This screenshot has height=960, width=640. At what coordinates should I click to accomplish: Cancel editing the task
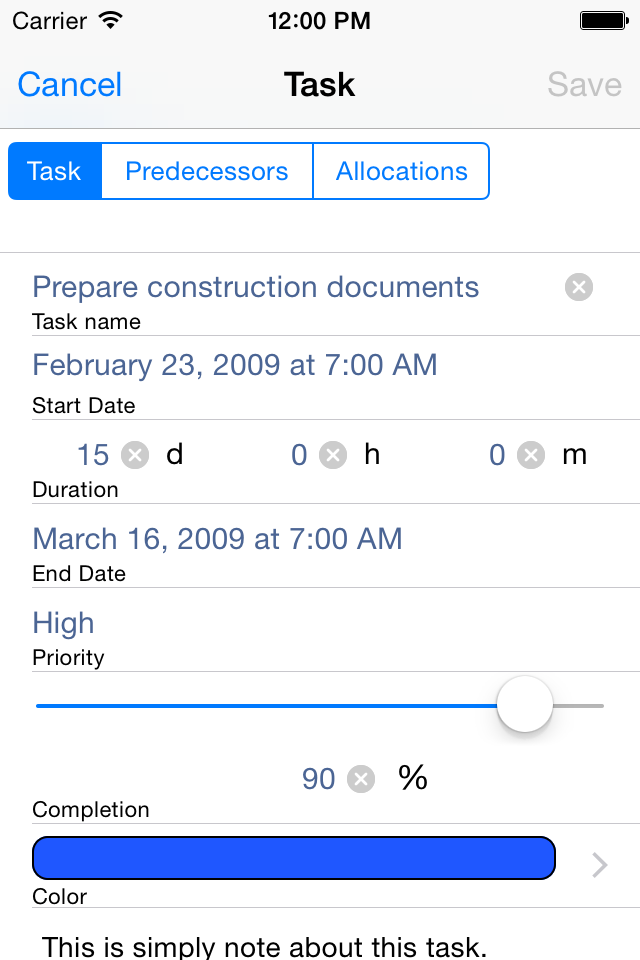[x=70, y=85]
